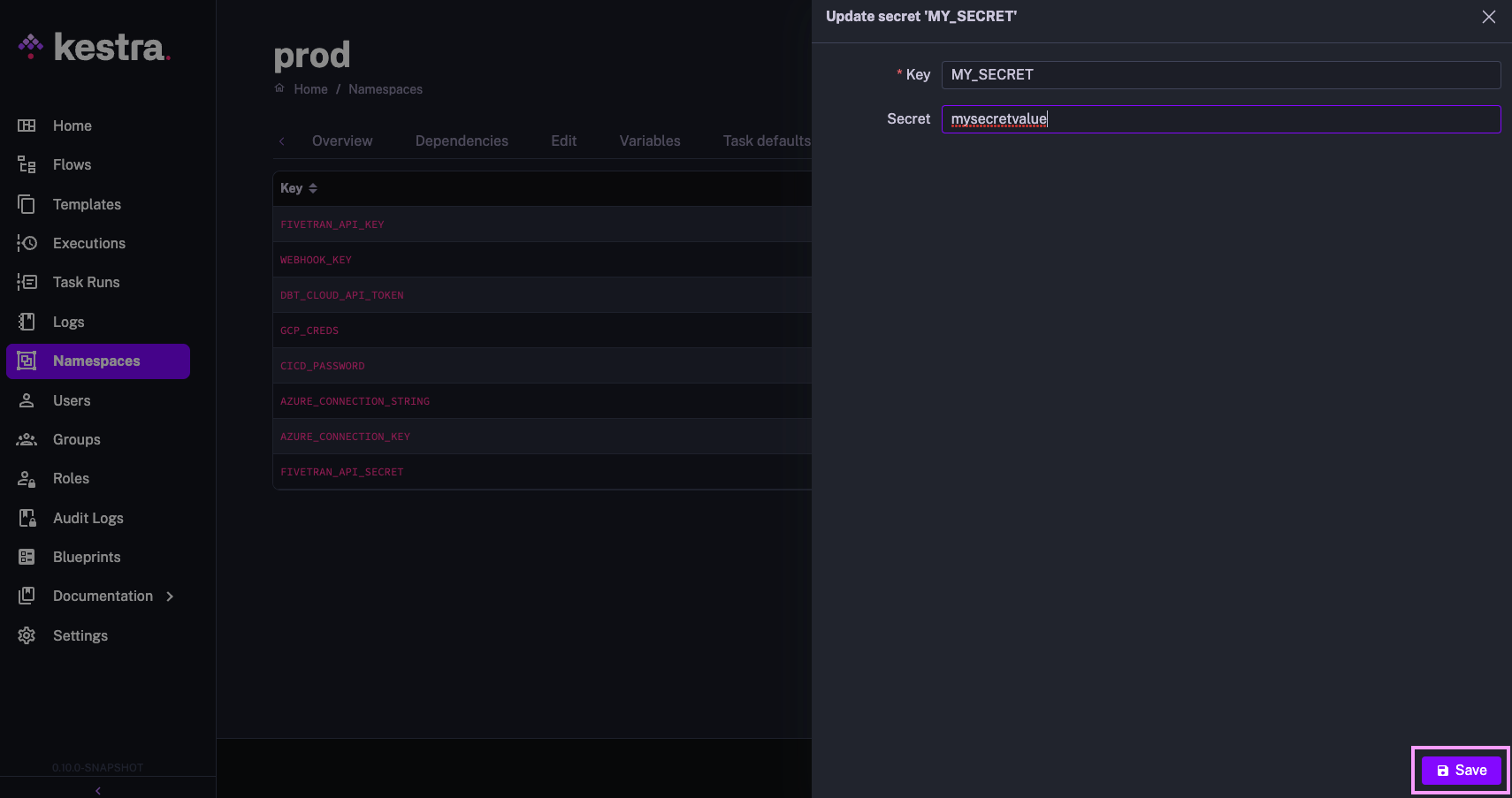The image size is (1512, 798).
Task: Click into the Secret value field
Action: 1220,119
